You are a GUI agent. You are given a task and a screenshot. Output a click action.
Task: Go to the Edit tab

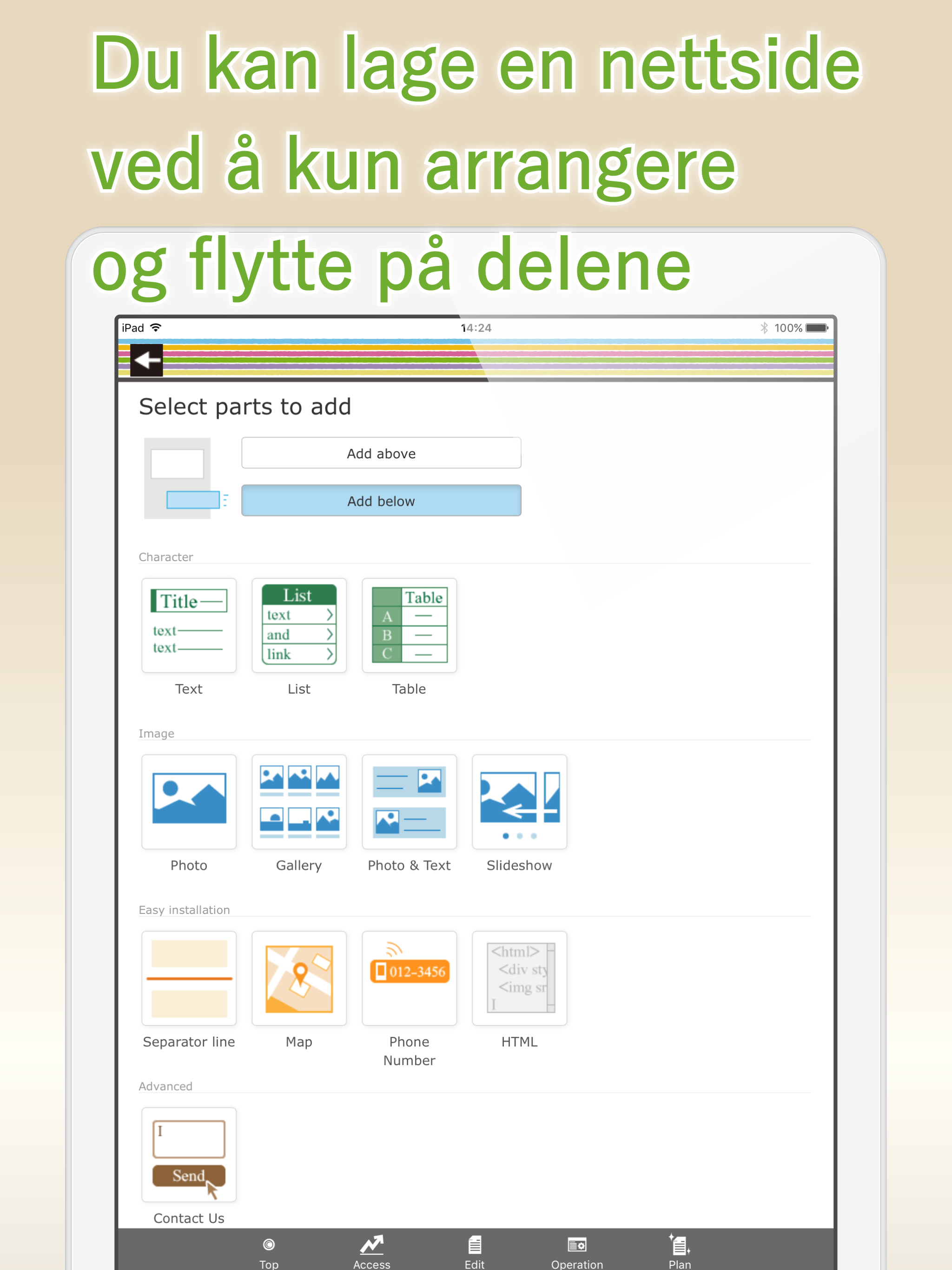pos(474,1251)
